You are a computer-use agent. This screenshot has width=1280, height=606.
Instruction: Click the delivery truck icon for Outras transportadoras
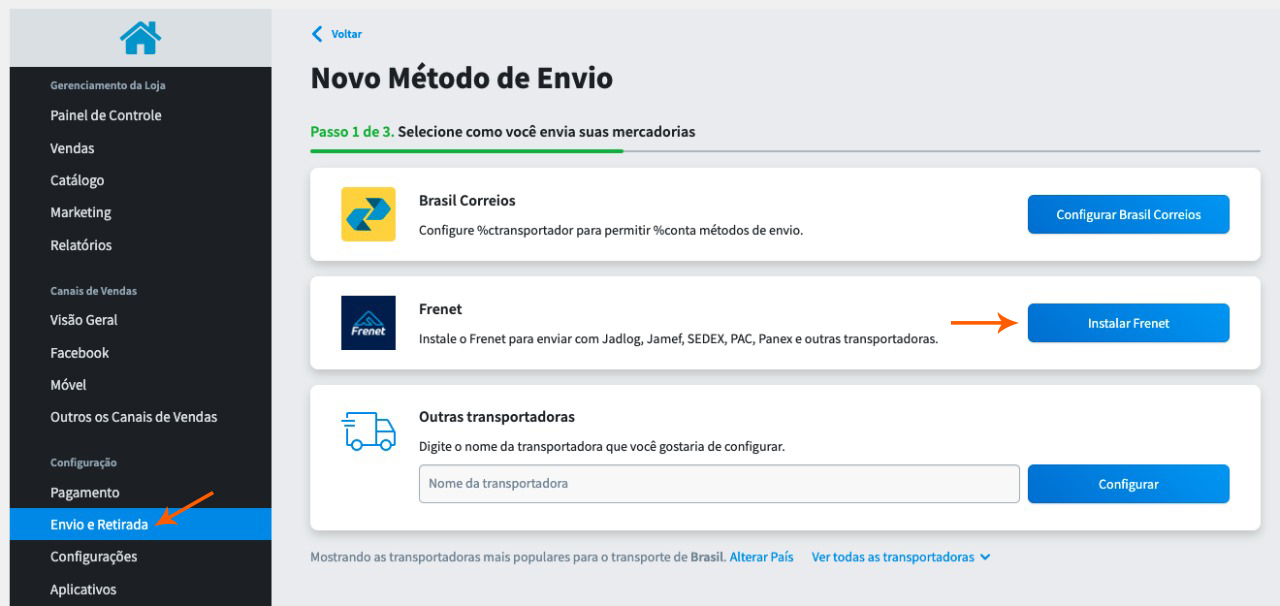pyautogui.click(x=369, y=430)
